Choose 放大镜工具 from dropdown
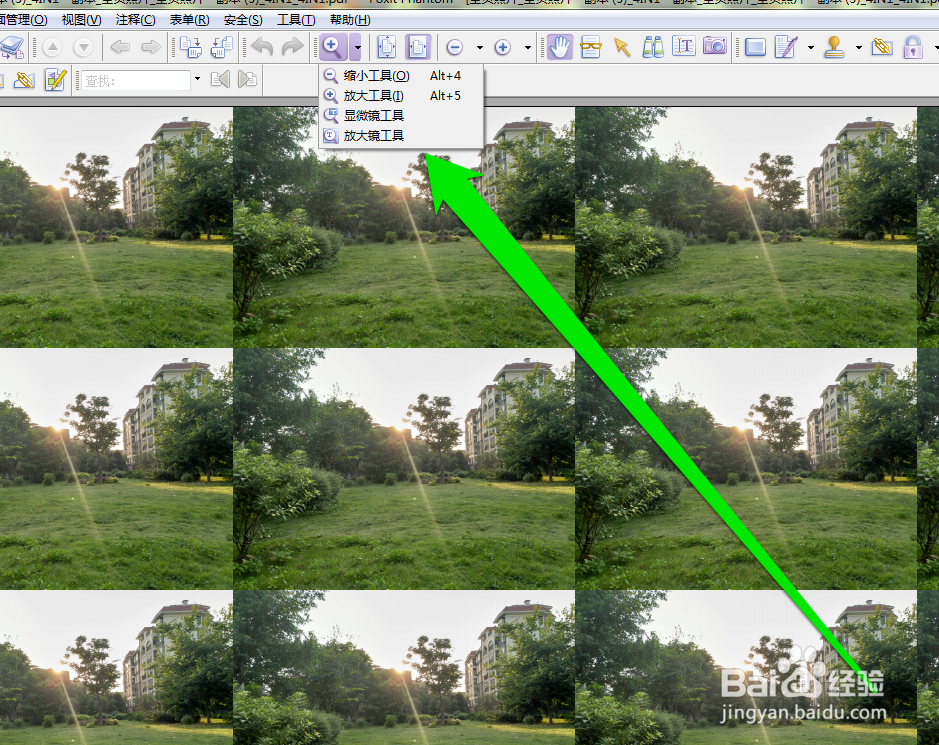The height and width of the screenshot is (745, 939). coord(401,135)
